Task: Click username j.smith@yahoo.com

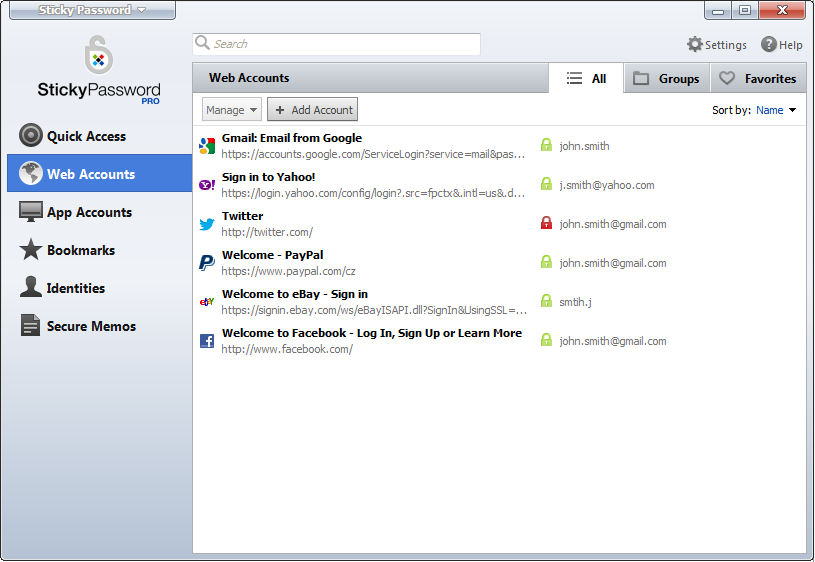Action: [607, 185]
